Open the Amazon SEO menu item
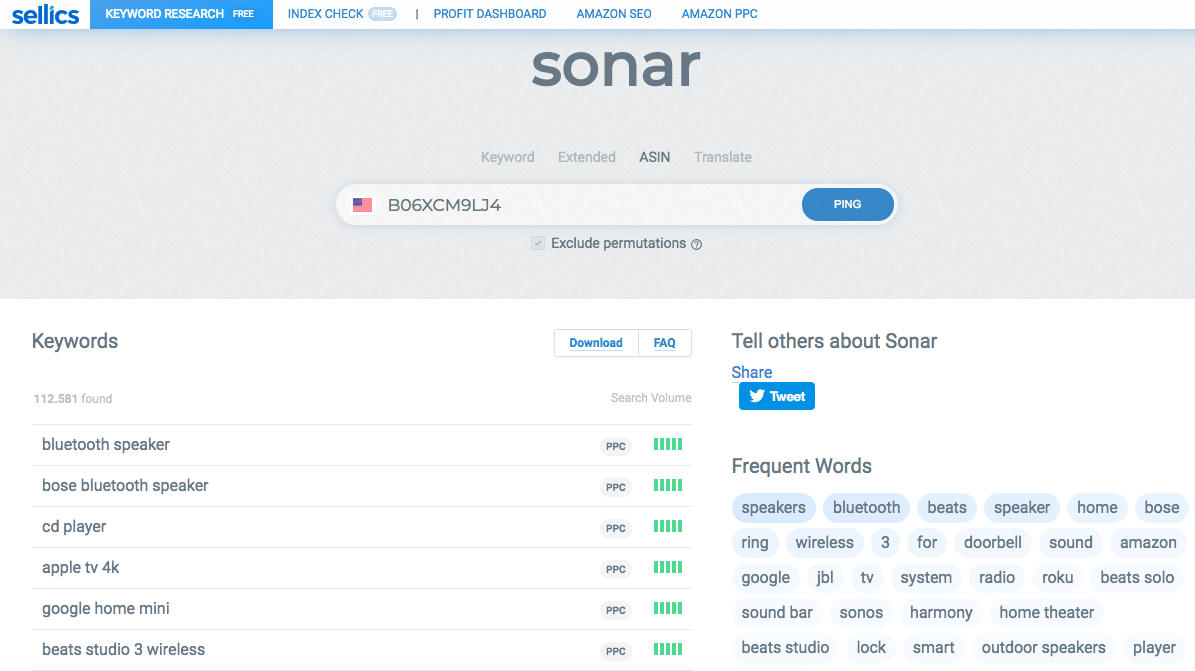Image resolution: width=1195 pixels, height=671 pixels. [x=614, y=14]
